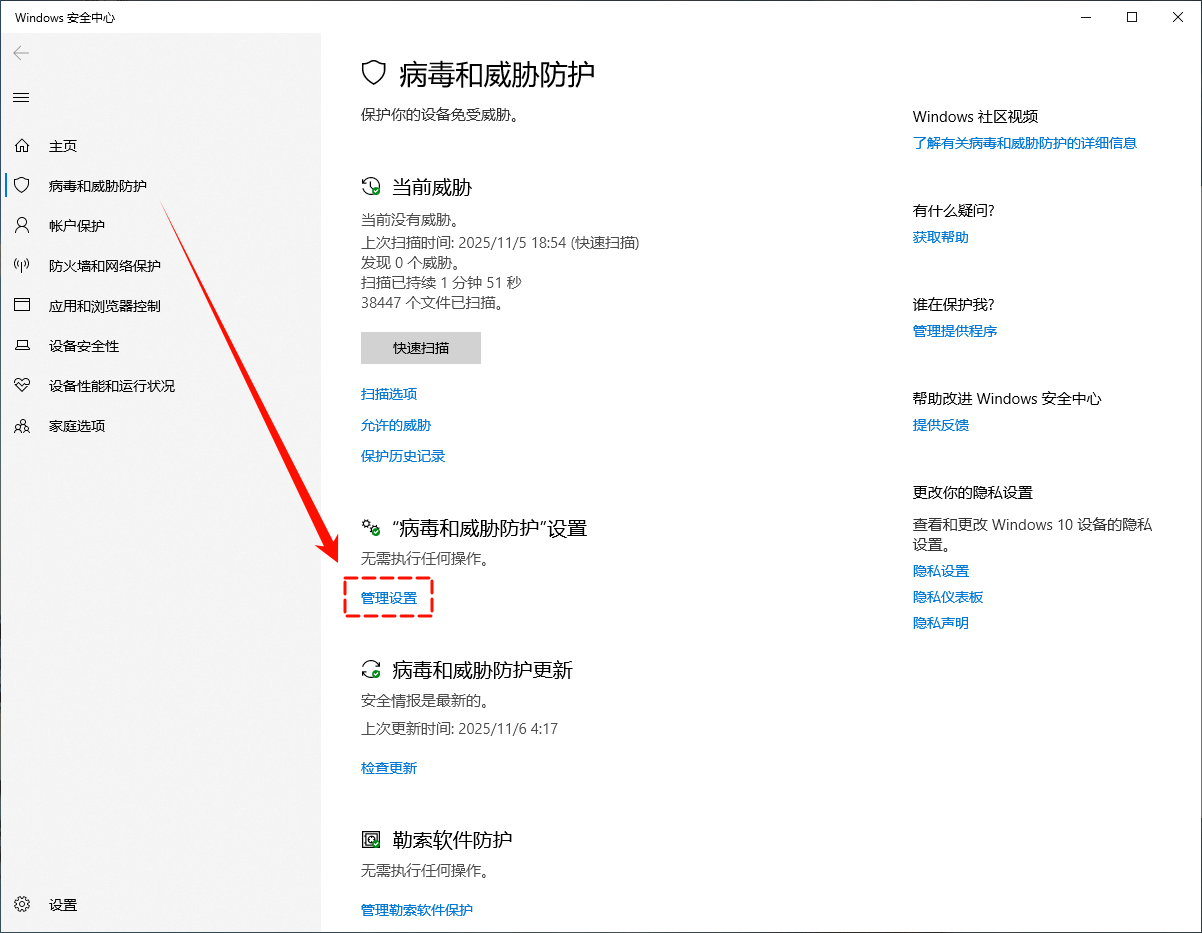
Task: Click the 病毒和威胁防护更新 heading
Action: (482, 670)
